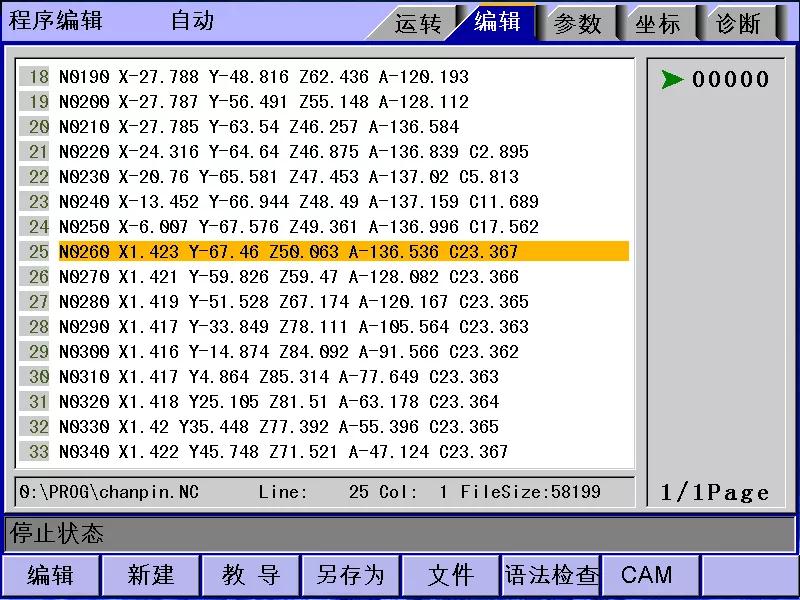Open the 教导 (Teach) function

pos(250,575)
